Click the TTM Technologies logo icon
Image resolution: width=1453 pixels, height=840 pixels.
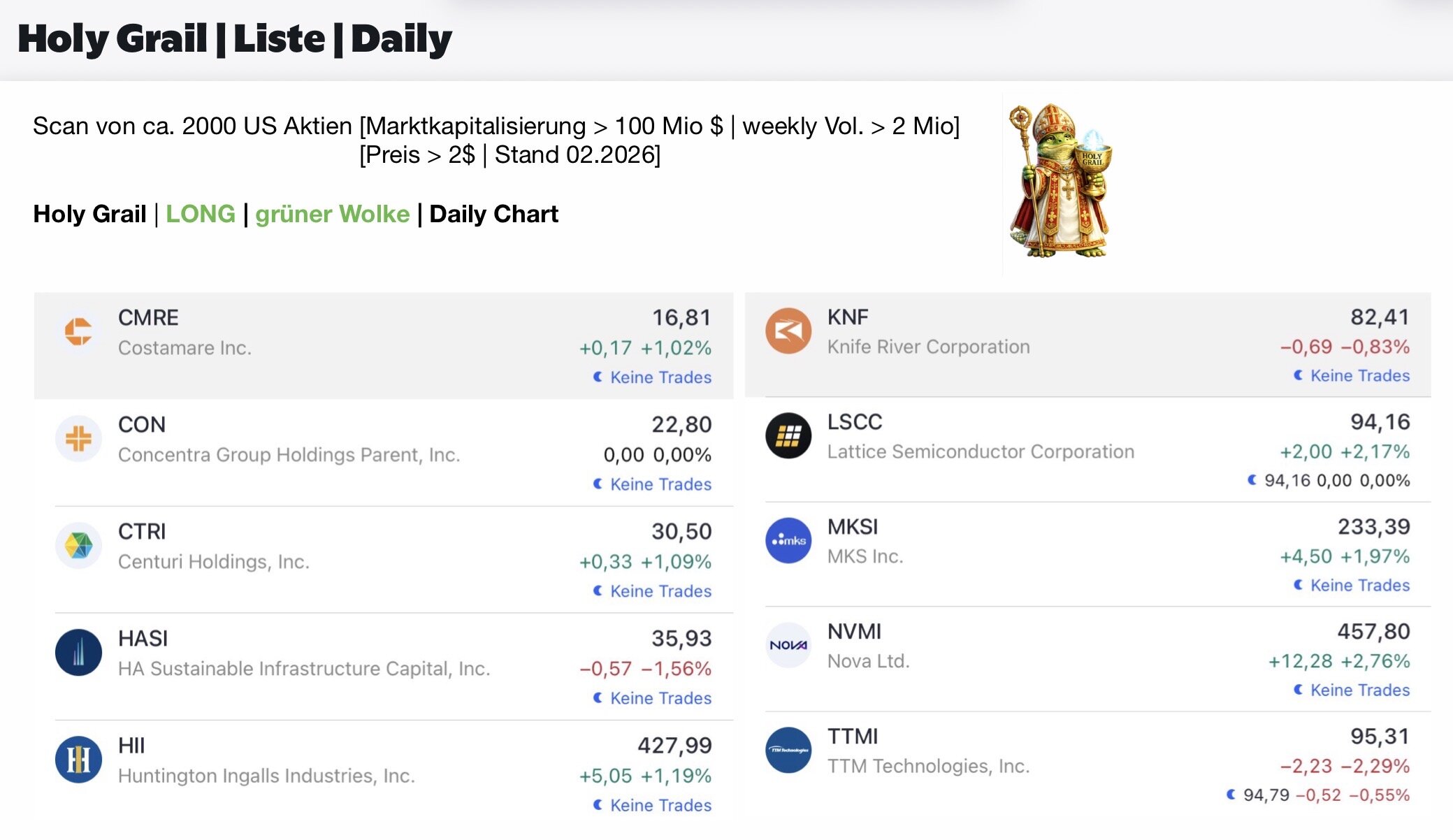[788, 751]
